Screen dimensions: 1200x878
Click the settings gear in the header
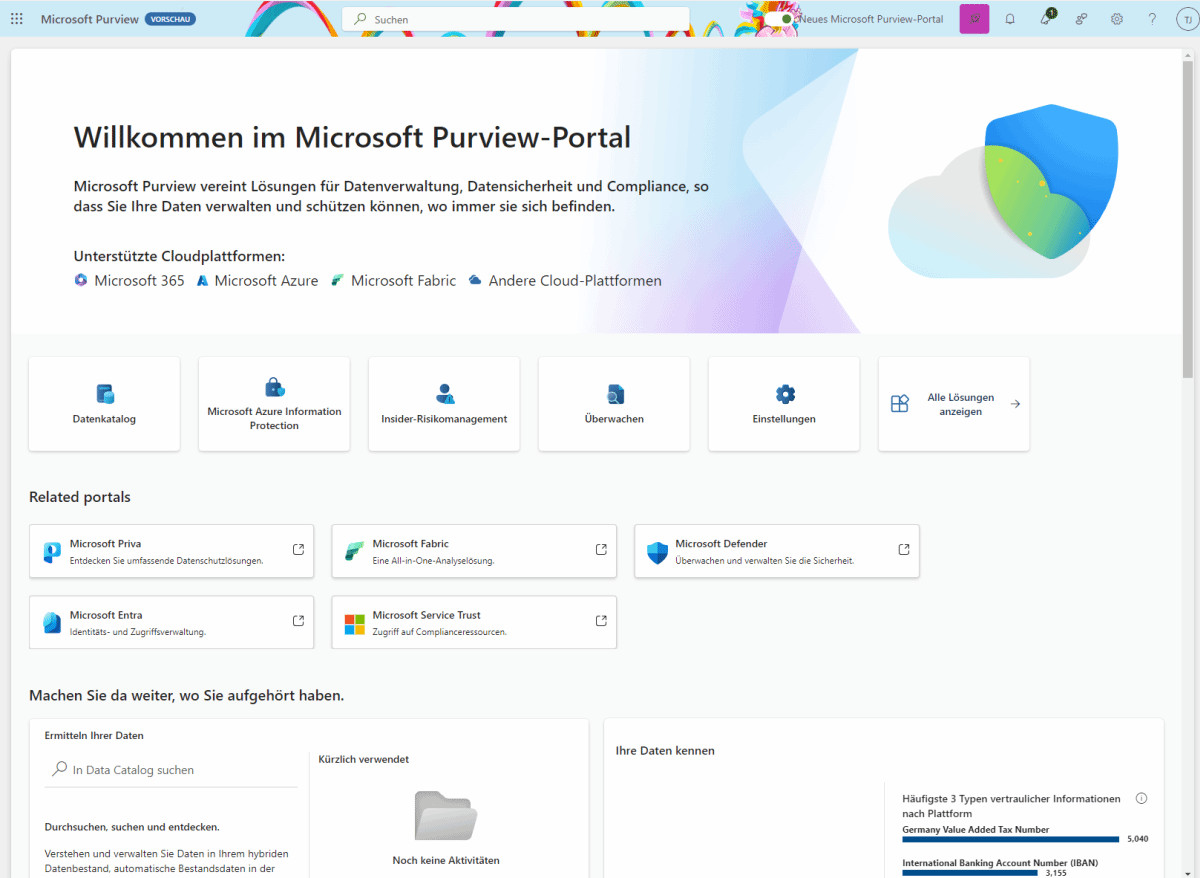pos(1116,18)
